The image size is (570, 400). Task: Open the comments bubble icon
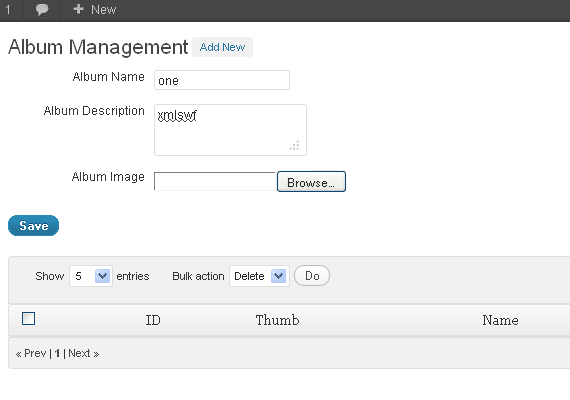point(42,9)
